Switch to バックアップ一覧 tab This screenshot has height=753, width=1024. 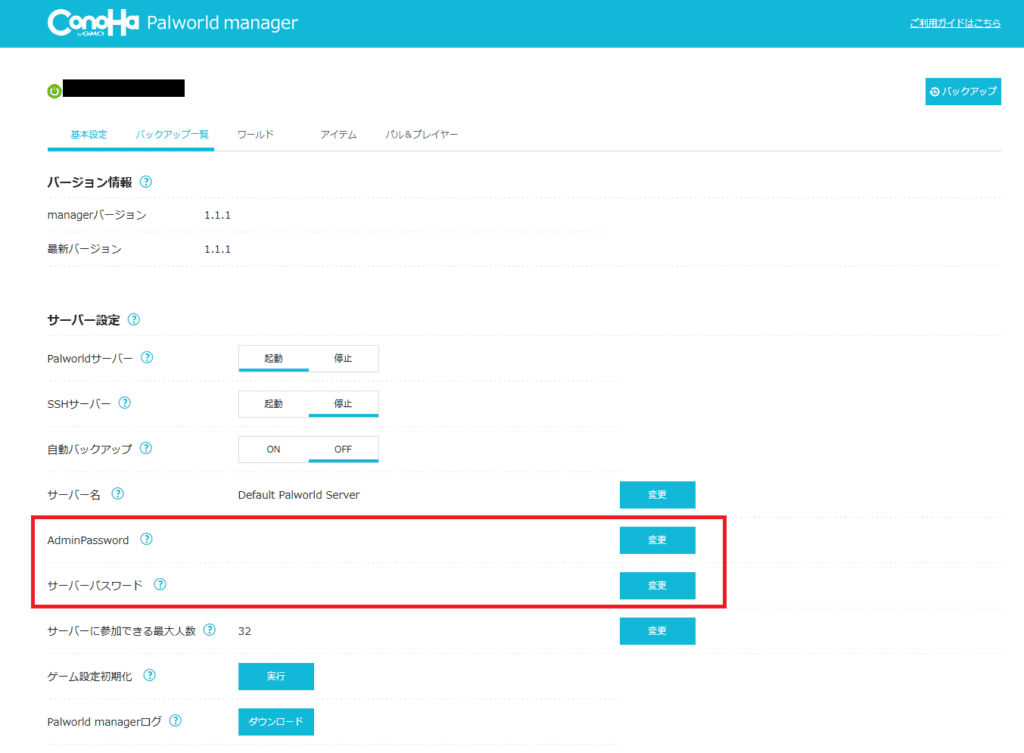click(x=172, y=135)
